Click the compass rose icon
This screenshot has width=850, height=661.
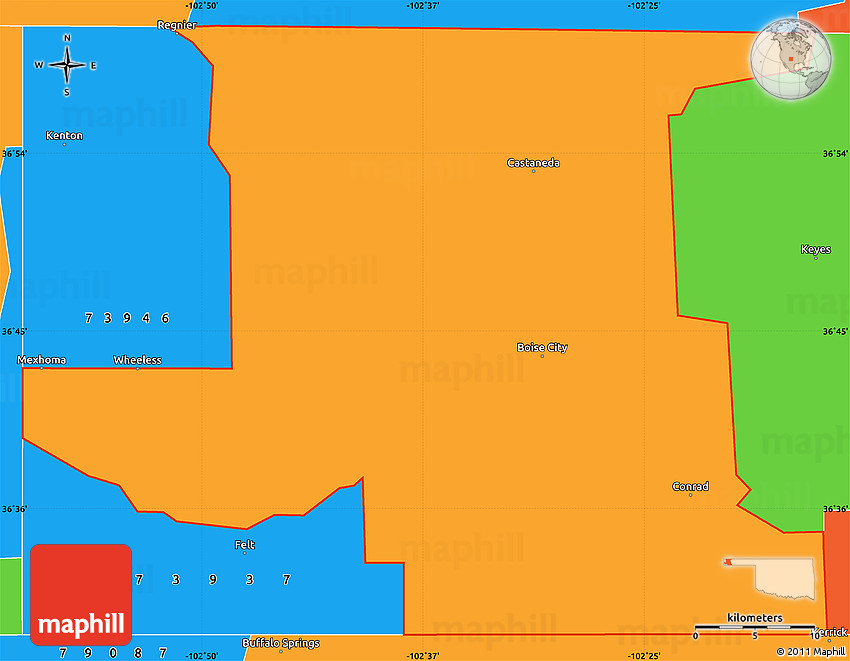click(67, 66)
